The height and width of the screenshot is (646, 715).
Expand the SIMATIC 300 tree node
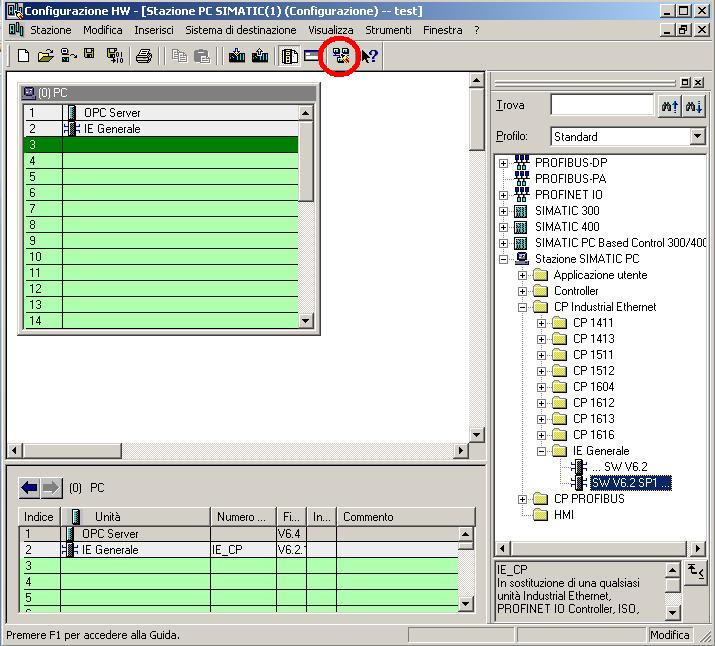(503, 211)
